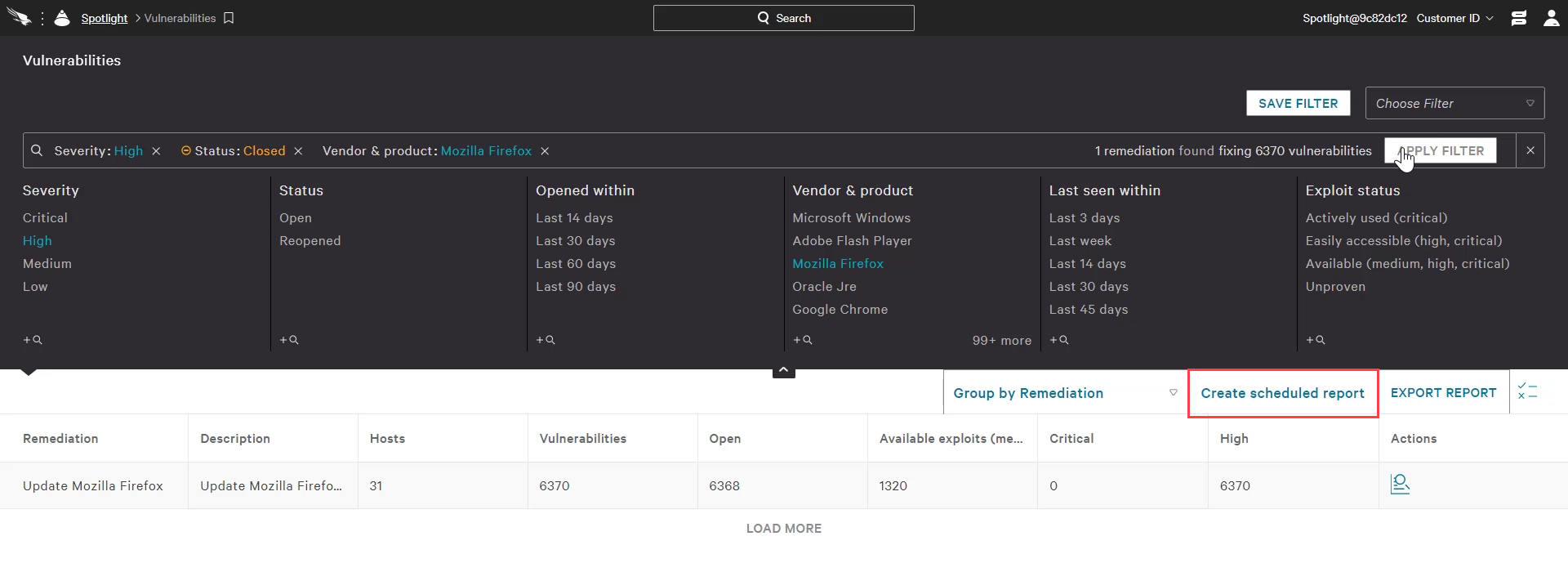This screenshot has width=1568, height=572.
Task: Click Create scheduled report
Action: [1282, 393]
